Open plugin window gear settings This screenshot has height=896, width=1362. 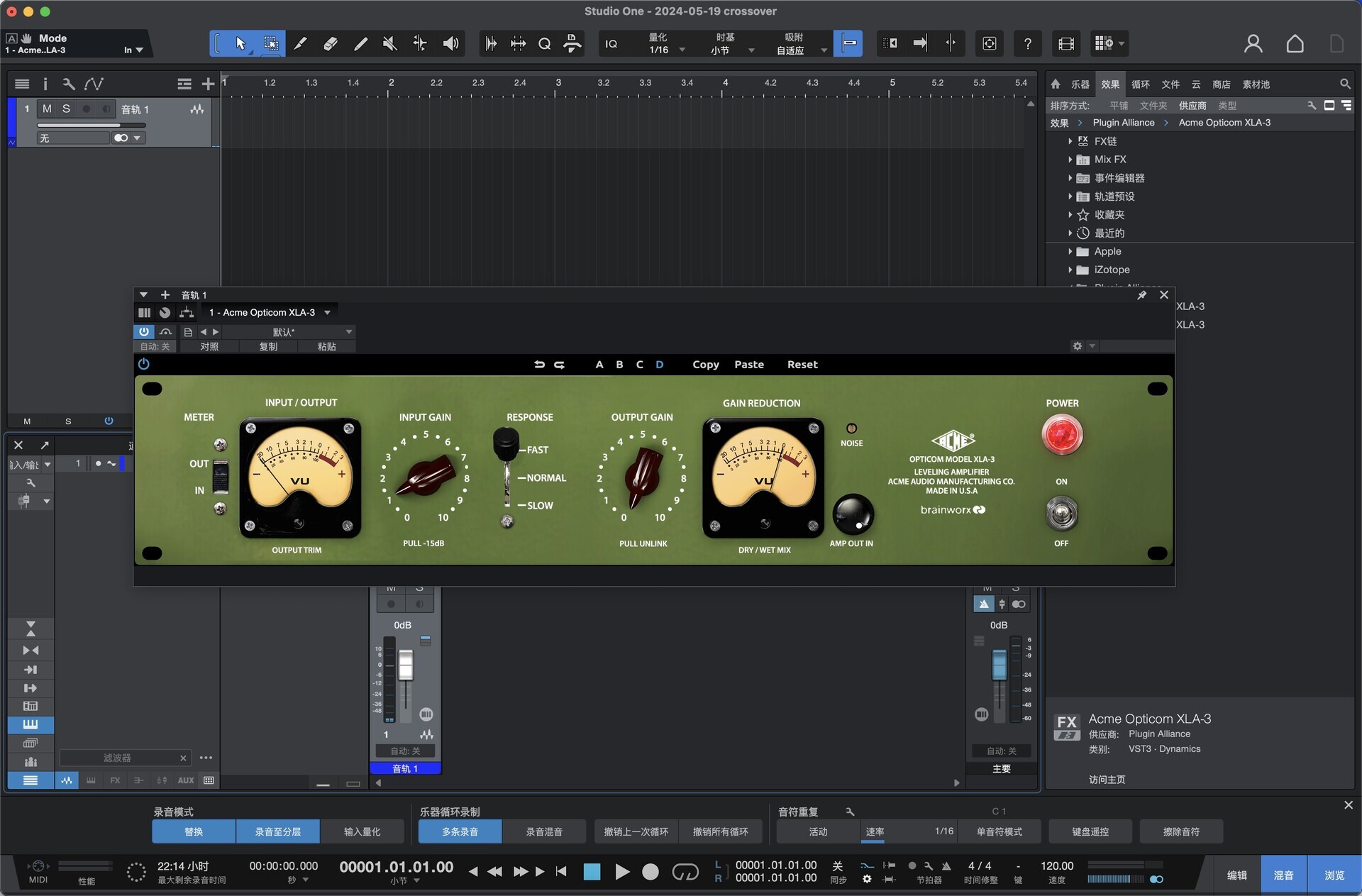click(1078, 346)
